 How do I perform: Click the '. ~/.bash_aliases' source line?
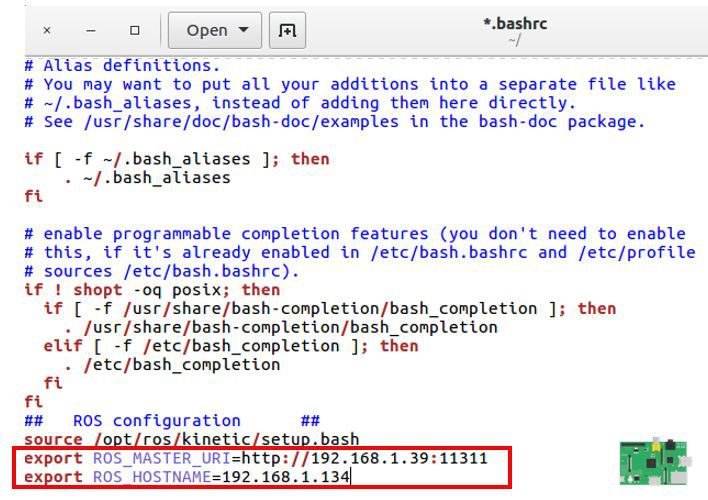[148, 178]
